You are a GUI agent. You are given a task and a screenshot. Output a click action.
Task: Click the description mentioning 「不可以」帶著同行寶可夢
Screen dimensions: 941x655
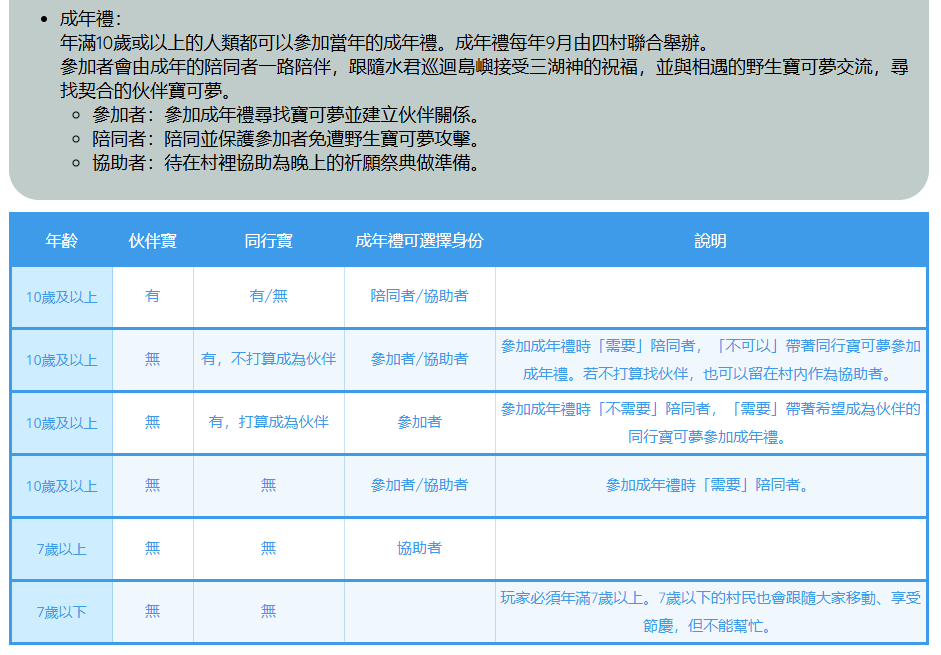point(710,359)
